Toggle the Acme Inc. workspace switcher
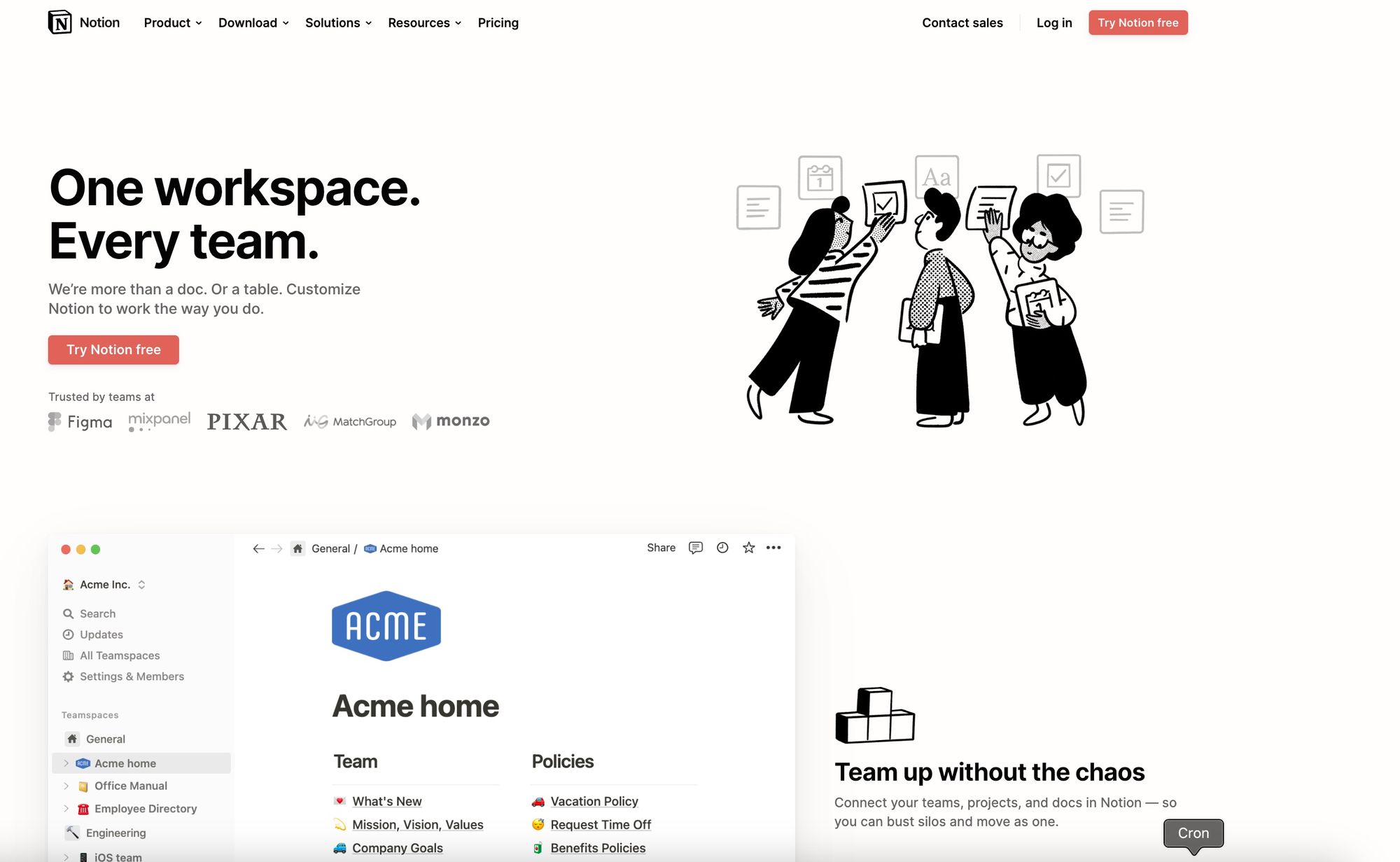1400x862 pixels. (x=141, y=584)
